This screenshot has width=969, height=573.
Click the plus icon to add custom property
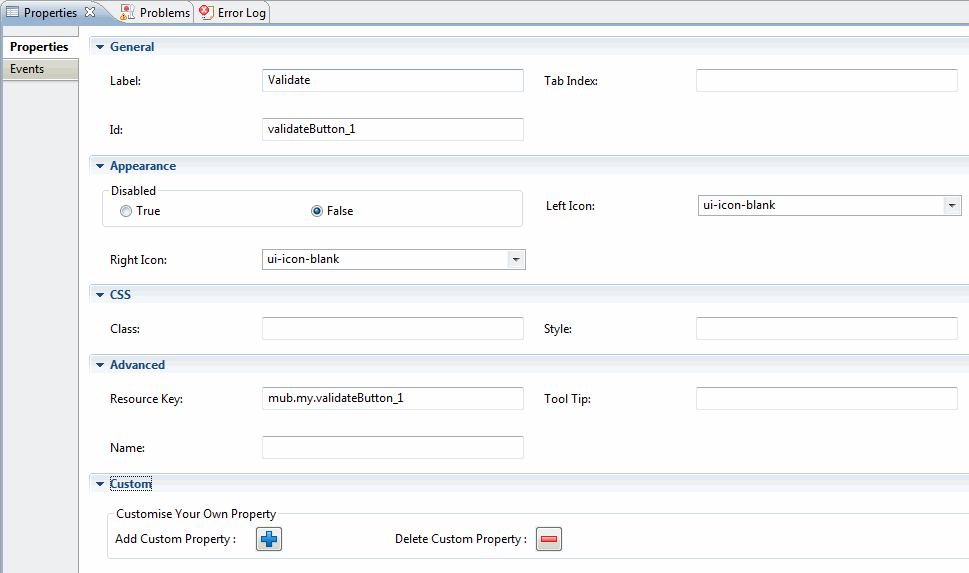click(x=269, y=539)
